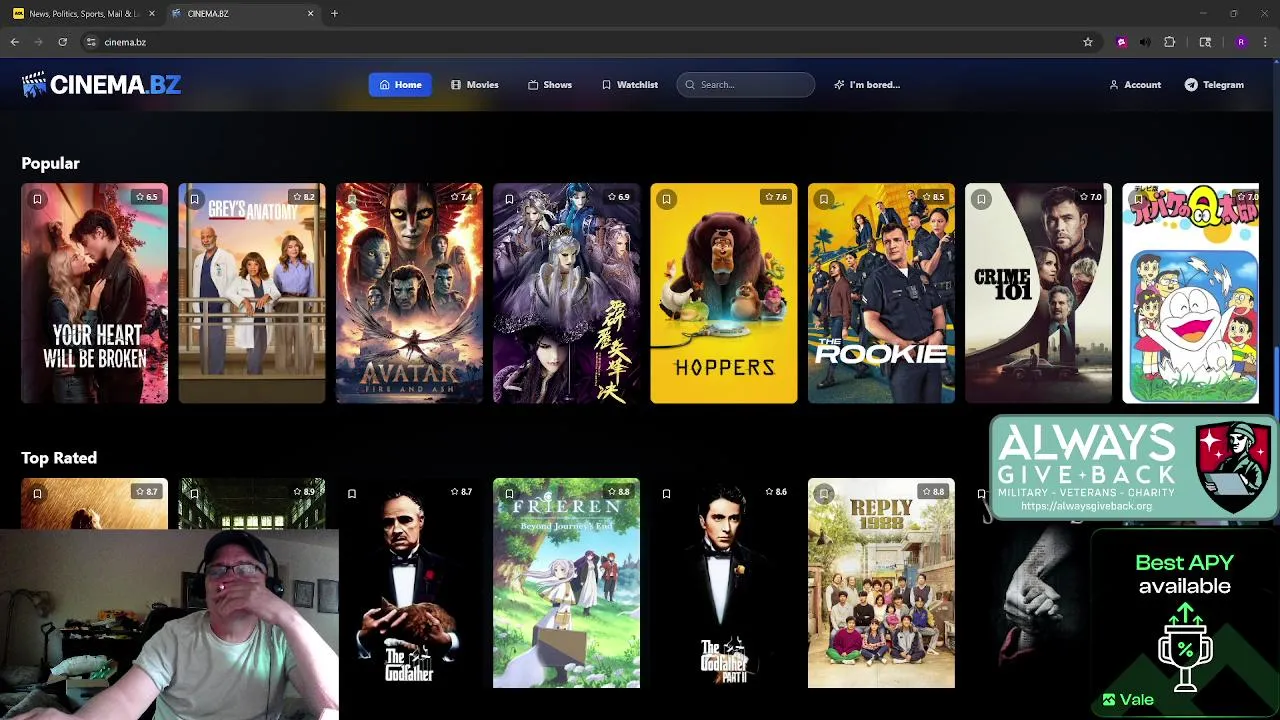Open the Hoppers movie poster

pyautogui.click(x=724, y=293)
